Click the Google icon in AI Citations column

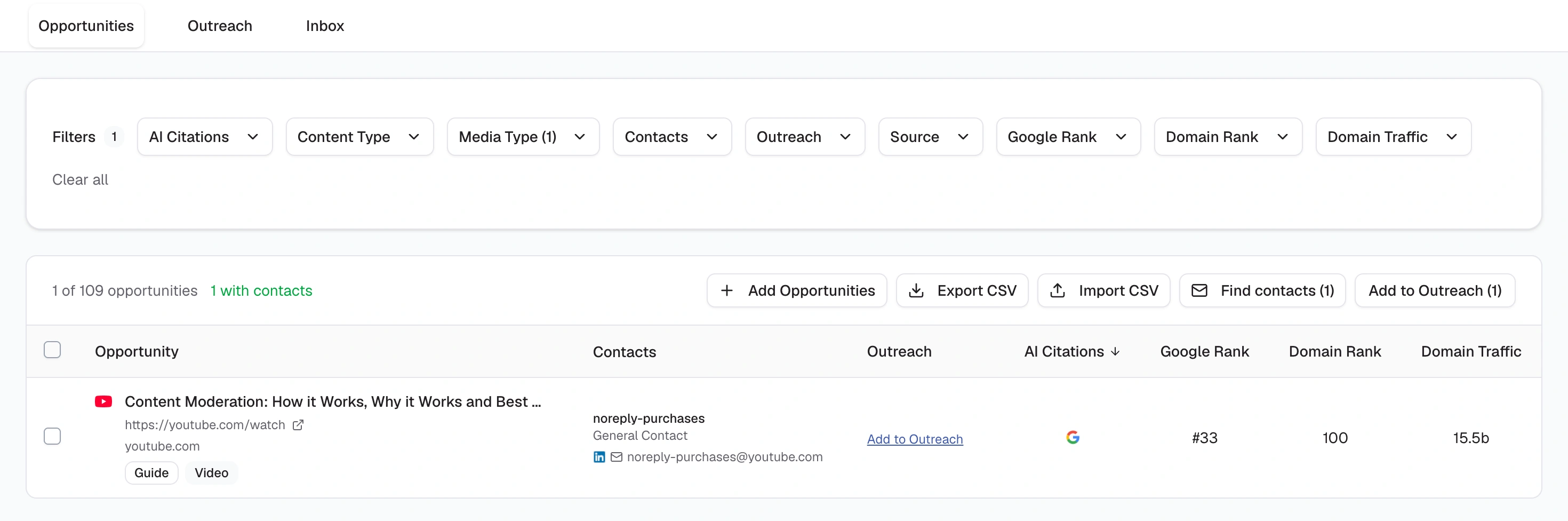[1073, 438]
